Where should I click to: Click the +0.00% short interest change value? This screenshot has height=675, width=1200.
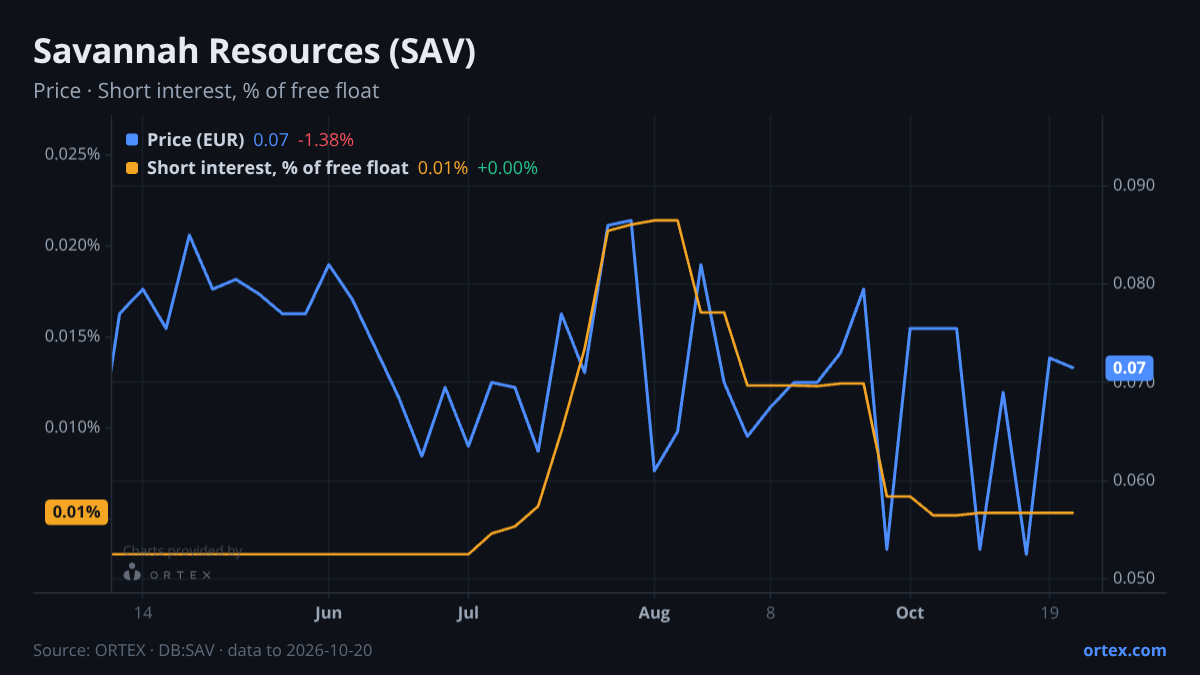507,168
